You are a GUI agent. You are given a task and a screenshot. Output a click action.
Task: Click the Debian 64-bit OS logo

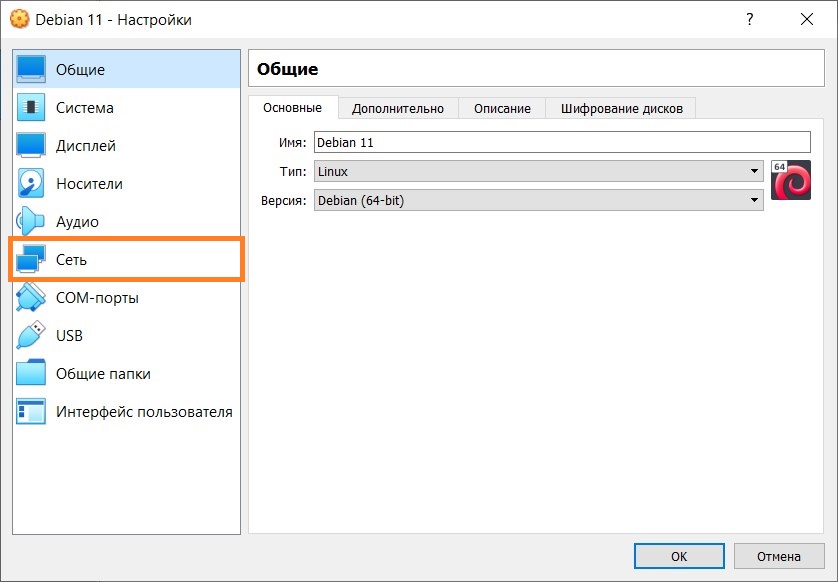[790, 180]
